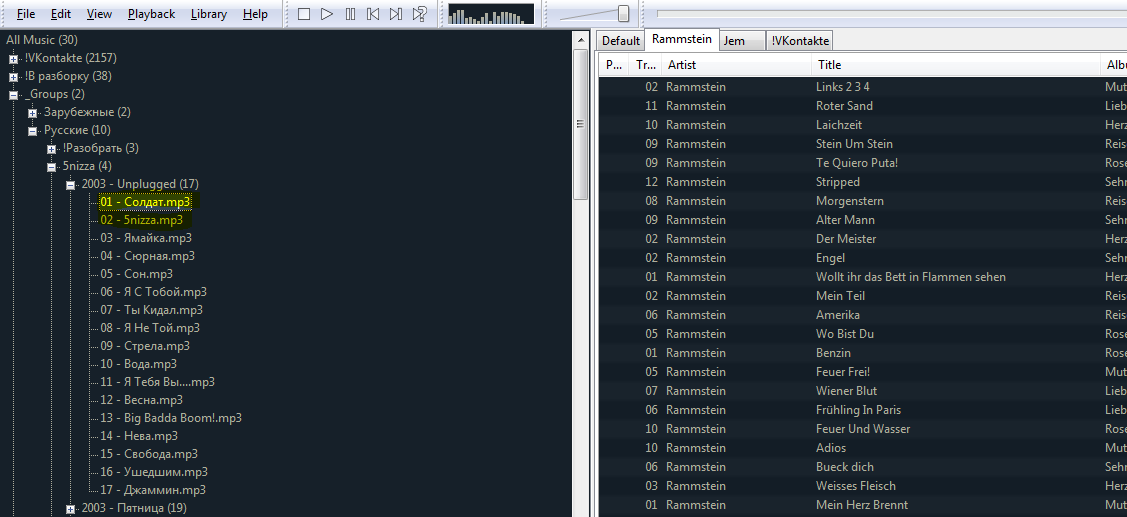Jump to the previous track
The width and height of the screenshot is (1127, 517).
pos(373,14)
